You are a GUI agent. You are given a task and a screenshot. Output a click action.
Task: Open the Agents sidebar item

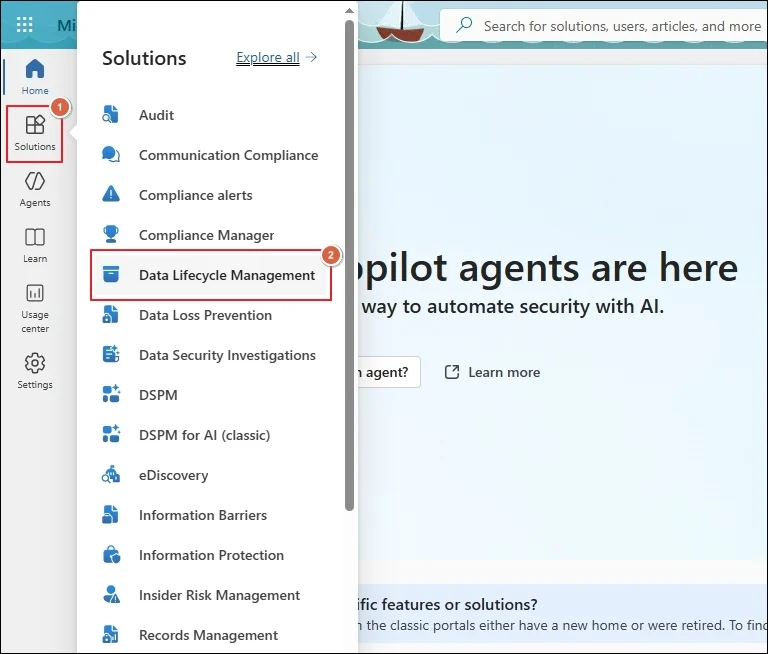pos(35,189)
